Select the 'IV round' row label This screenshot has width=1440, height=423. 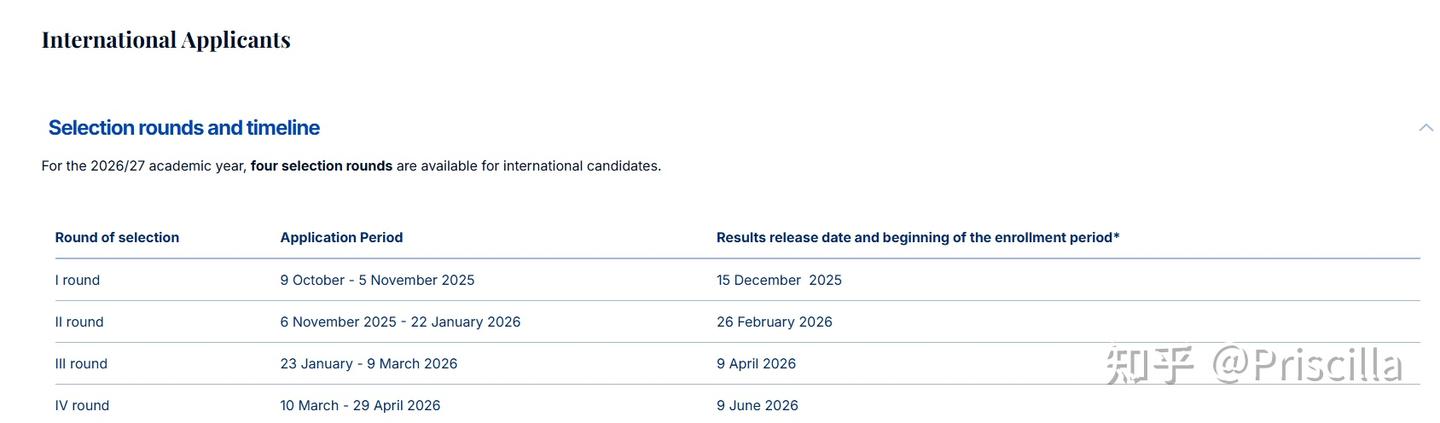pyautogui.click(x=82, y=405)
